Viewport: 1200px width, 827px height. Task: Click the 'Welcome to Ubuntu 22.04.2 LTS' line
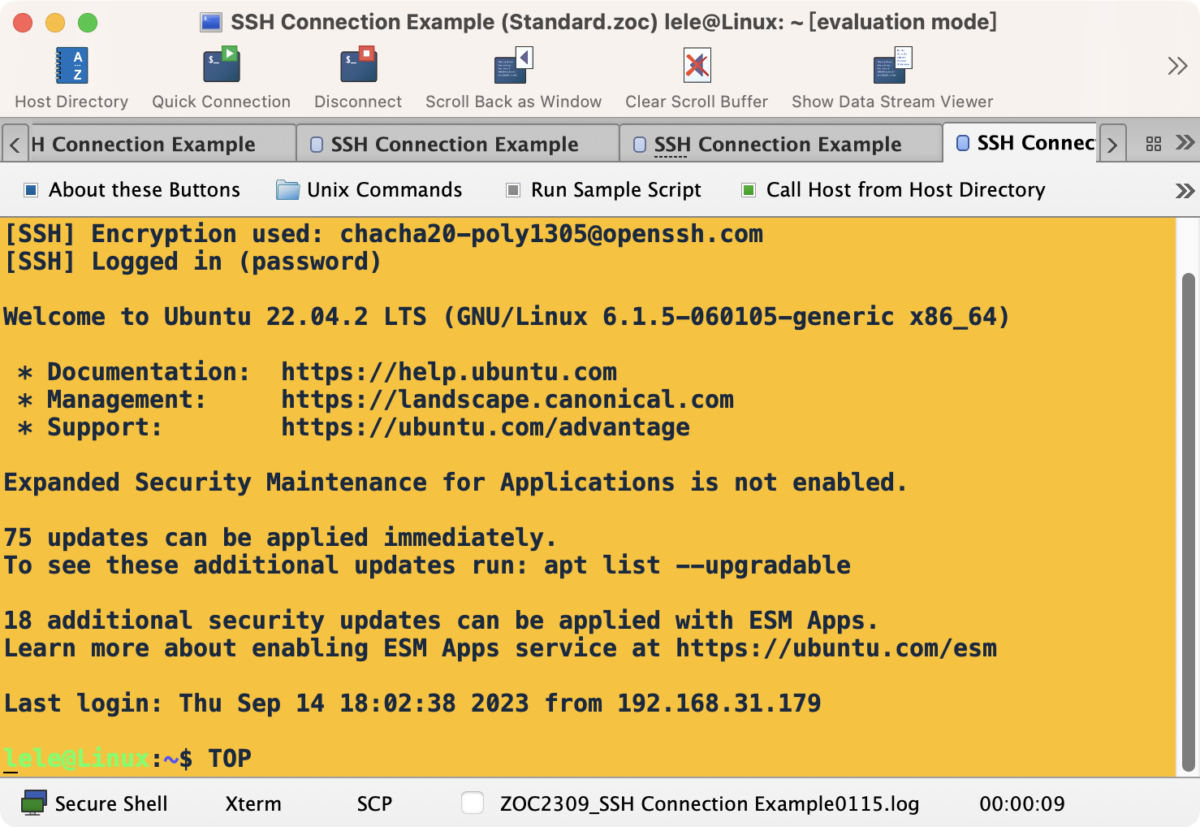click(507, 317)
